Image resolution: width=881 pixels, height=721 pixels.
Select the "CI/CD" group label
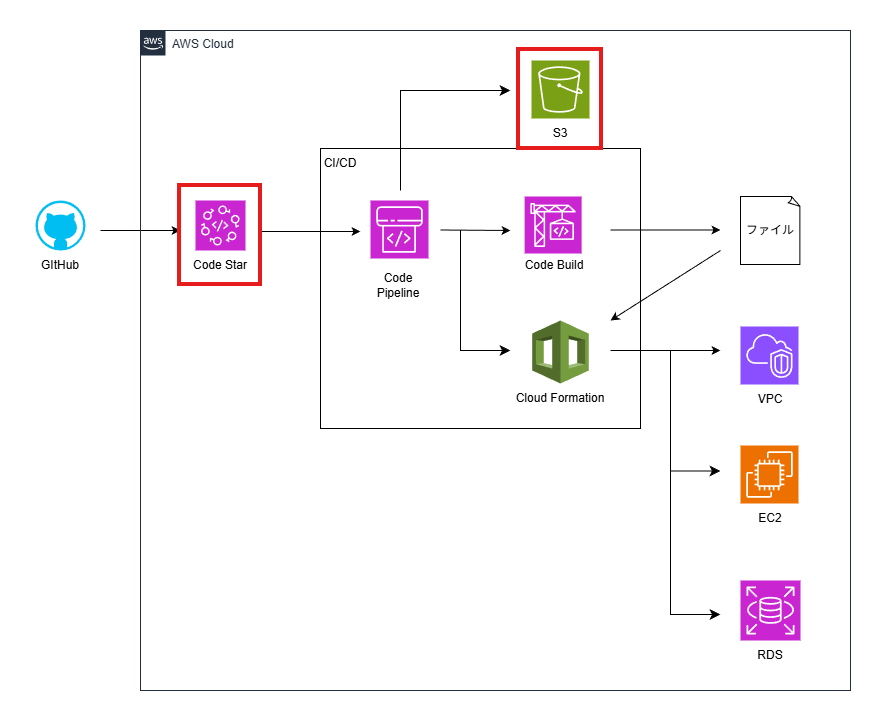click(x=340, y=162)
